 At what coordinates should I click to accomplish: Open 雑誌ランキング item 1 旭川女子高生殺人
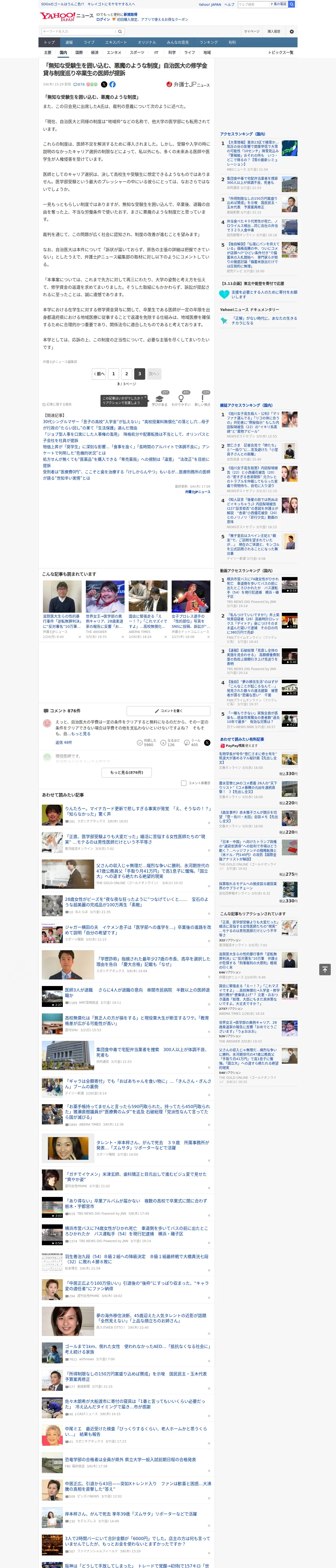tap(253, 422)
